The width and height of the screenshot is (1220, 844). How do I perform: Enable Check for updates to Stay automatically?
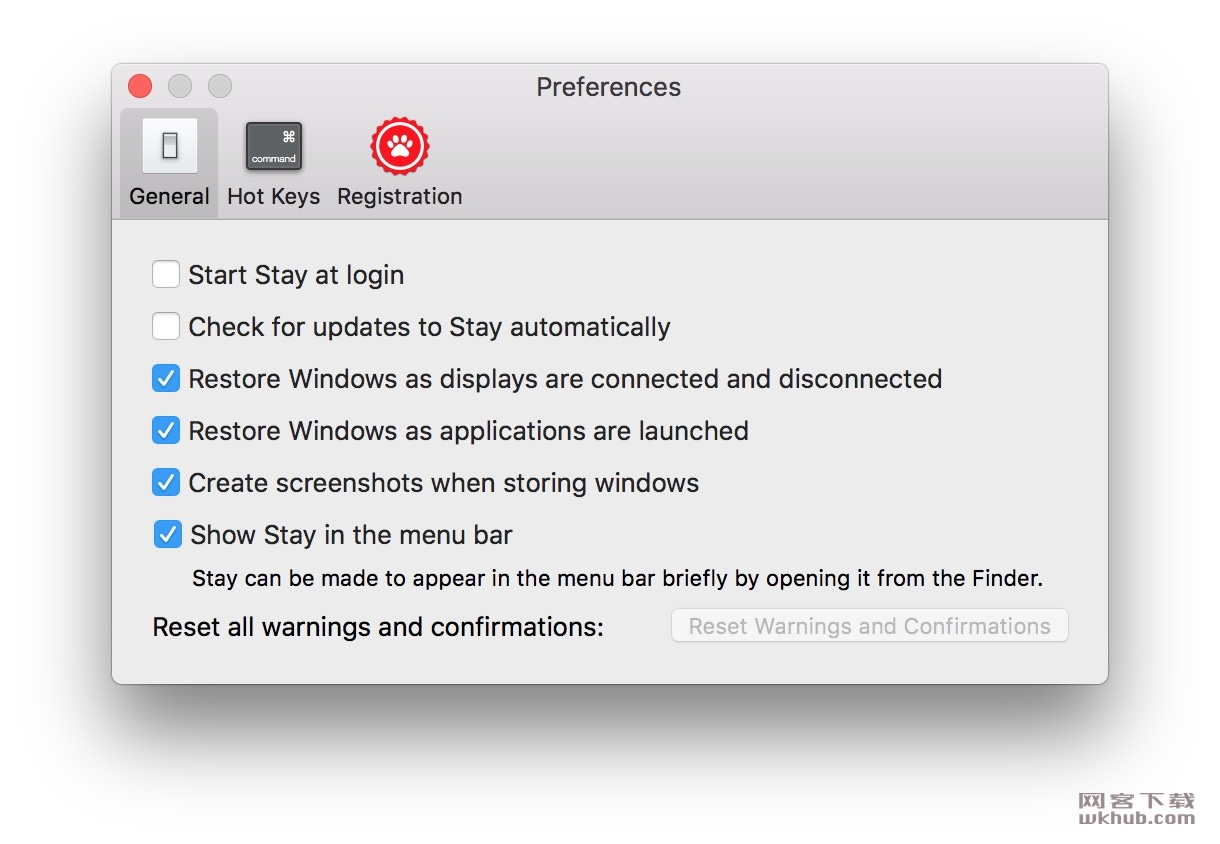pos(166,326)
